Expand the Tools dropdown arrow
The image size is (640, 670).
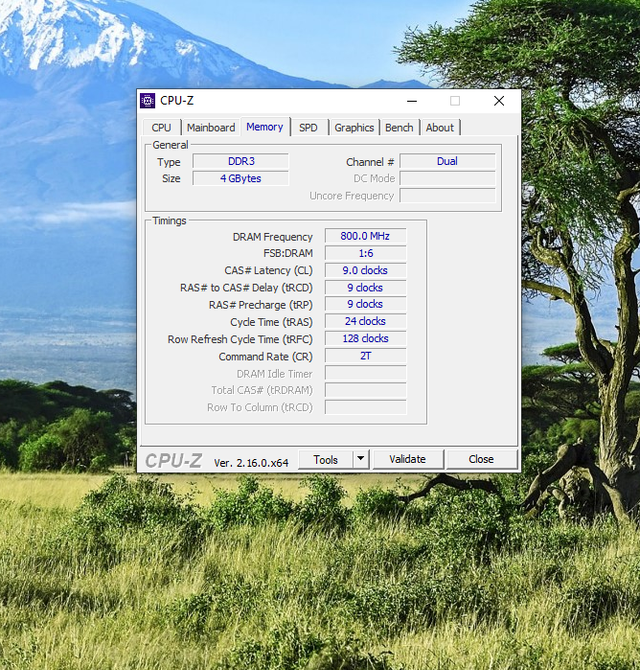(361, 459)
